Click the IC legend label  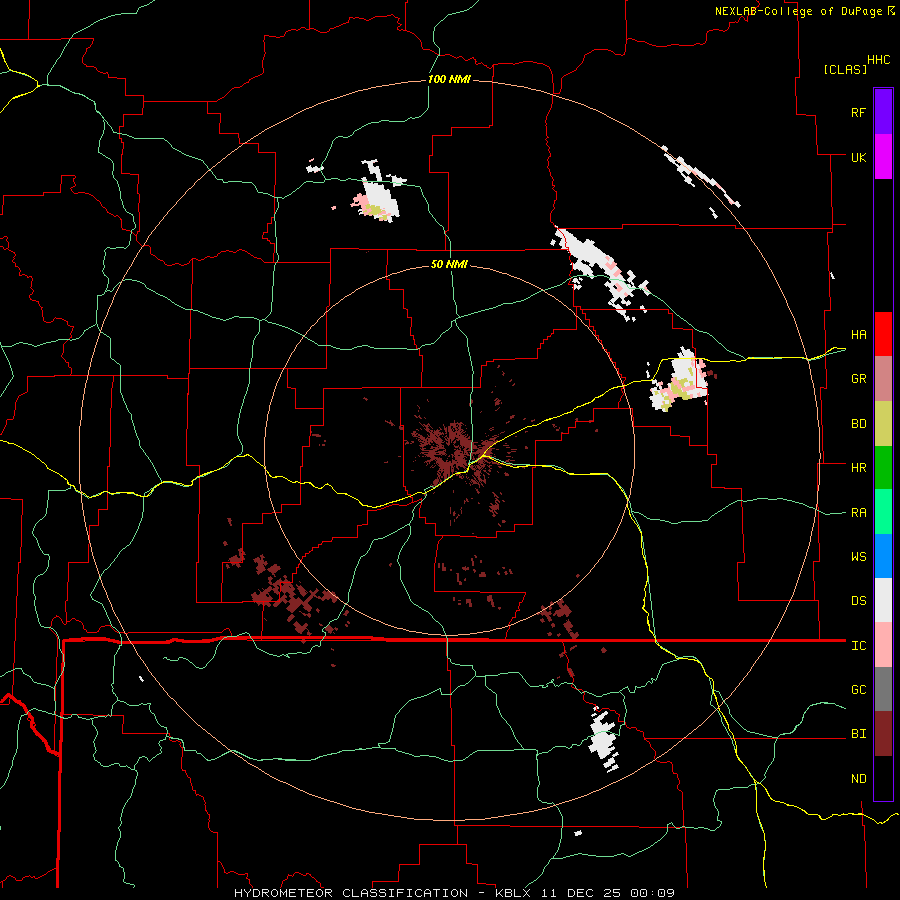858,646
